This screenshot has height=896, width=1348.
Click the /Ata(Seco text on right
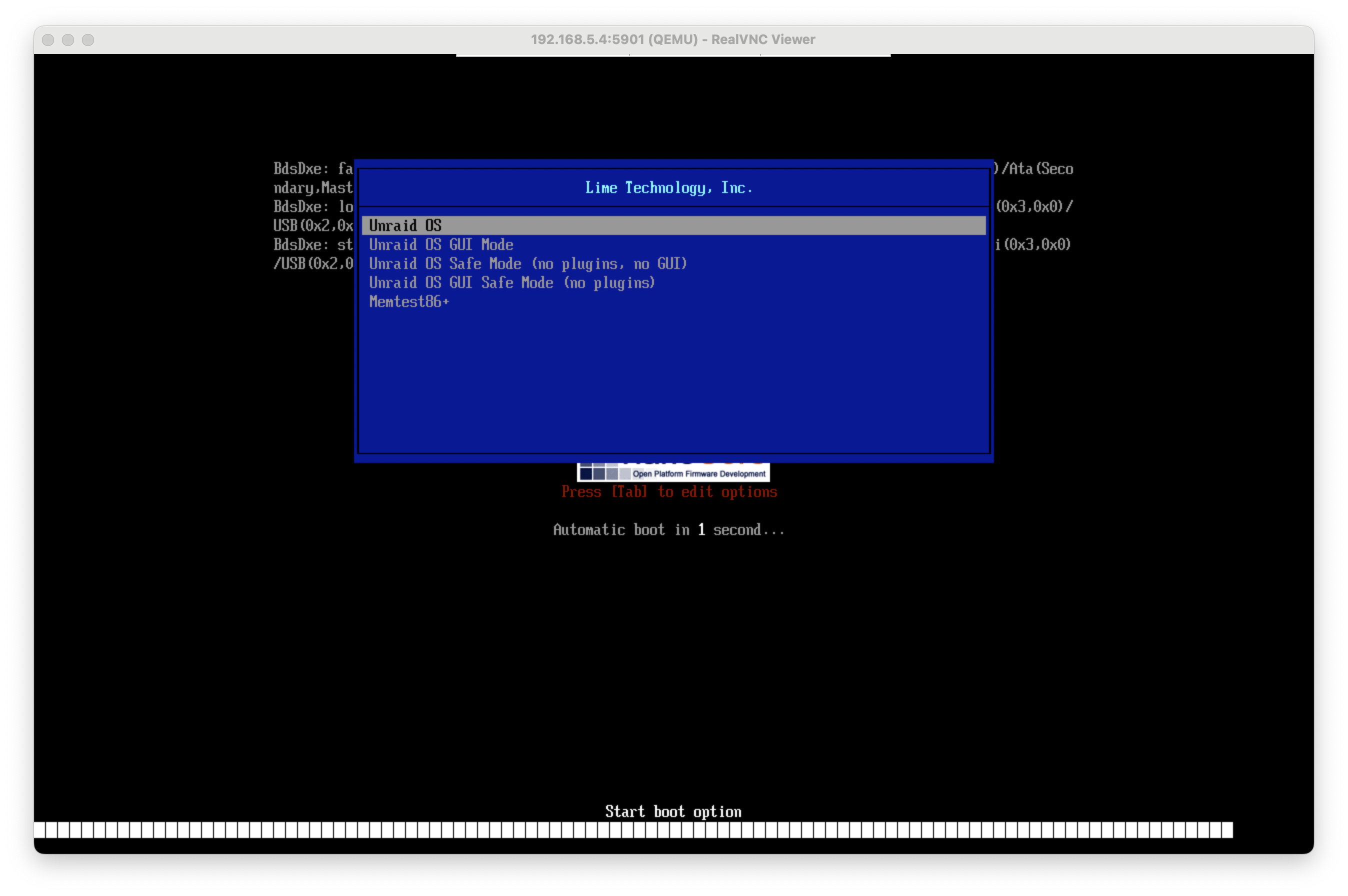point(1036,168)
